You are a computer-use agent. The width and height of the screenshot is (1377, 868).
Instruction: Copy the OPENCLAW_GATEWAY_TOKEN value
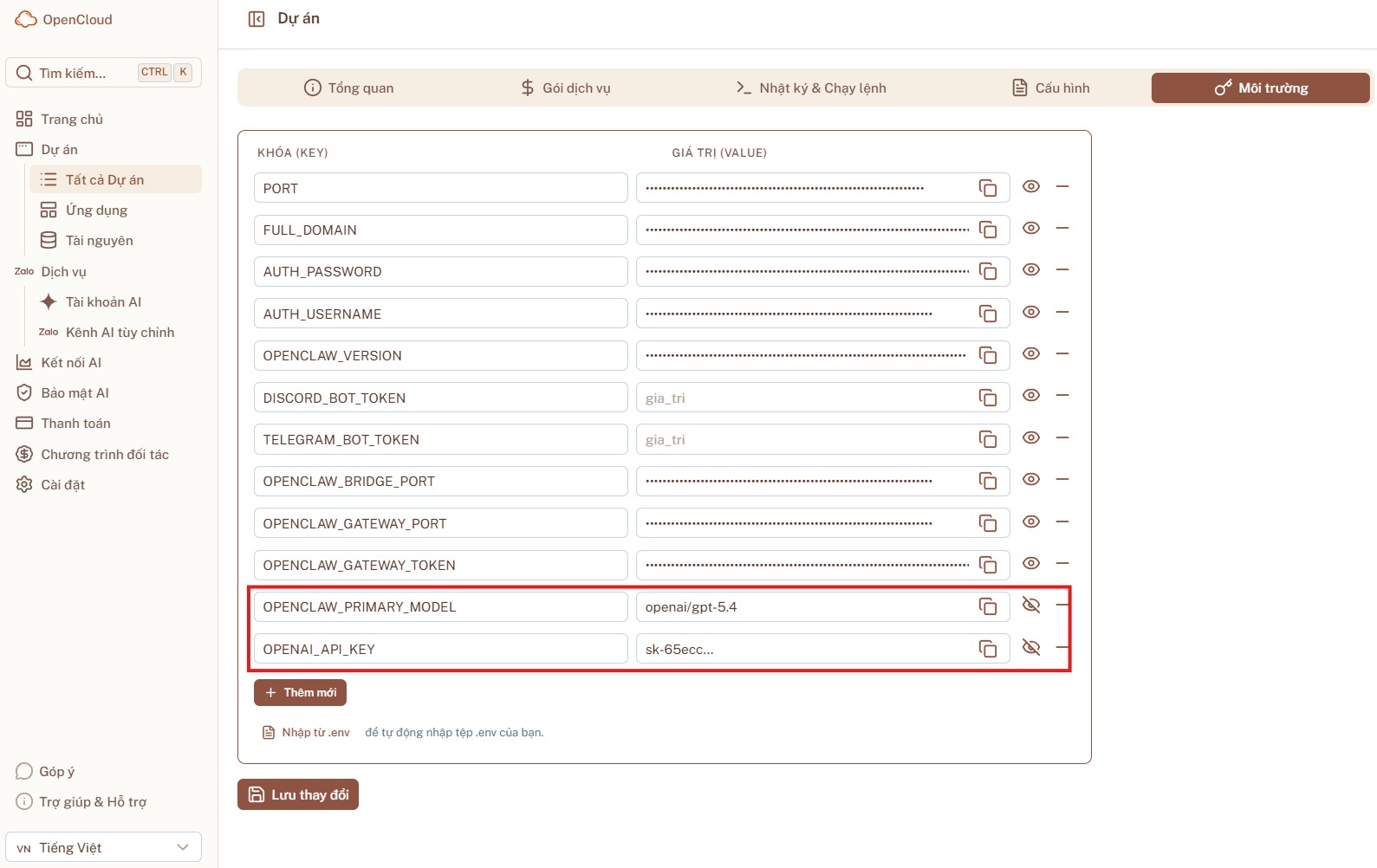pos(987,565)
